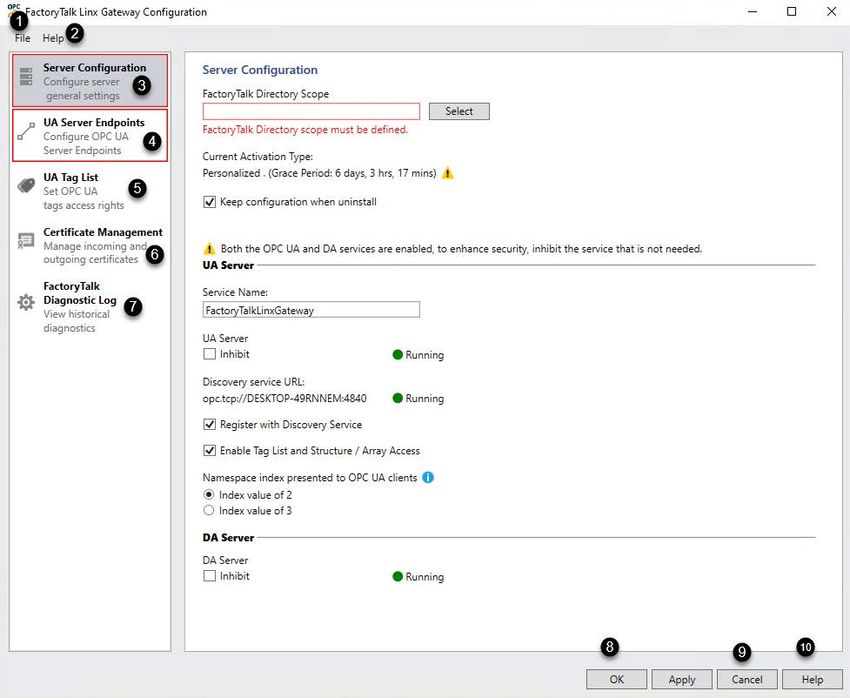The width and height of the screenshot is (850, 698).
Task: Open the File menu
Action: coord(23,38)
